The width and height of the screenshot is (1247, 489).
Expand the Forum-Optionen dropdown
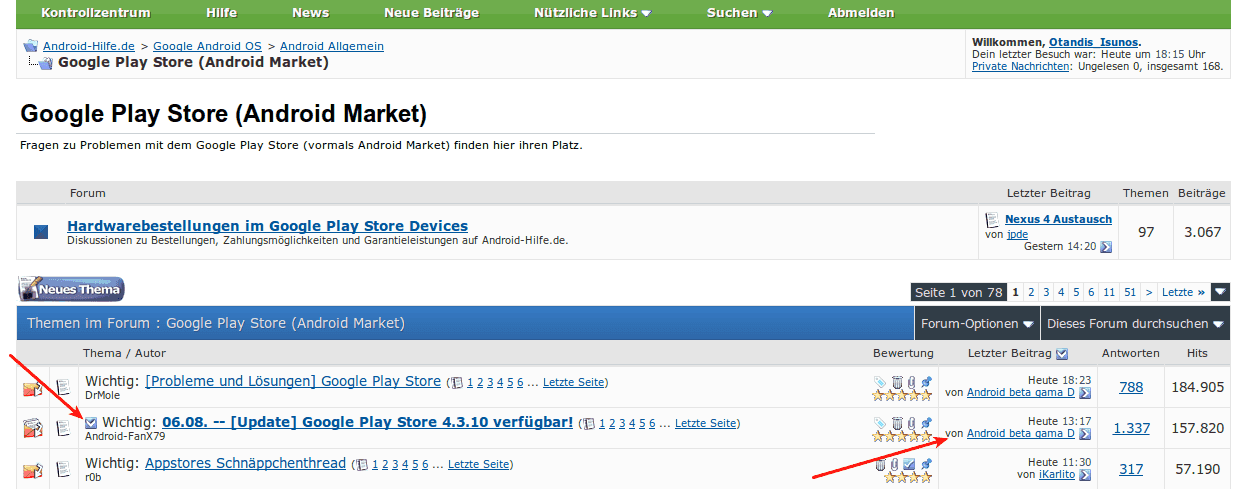tap(977, 324)
